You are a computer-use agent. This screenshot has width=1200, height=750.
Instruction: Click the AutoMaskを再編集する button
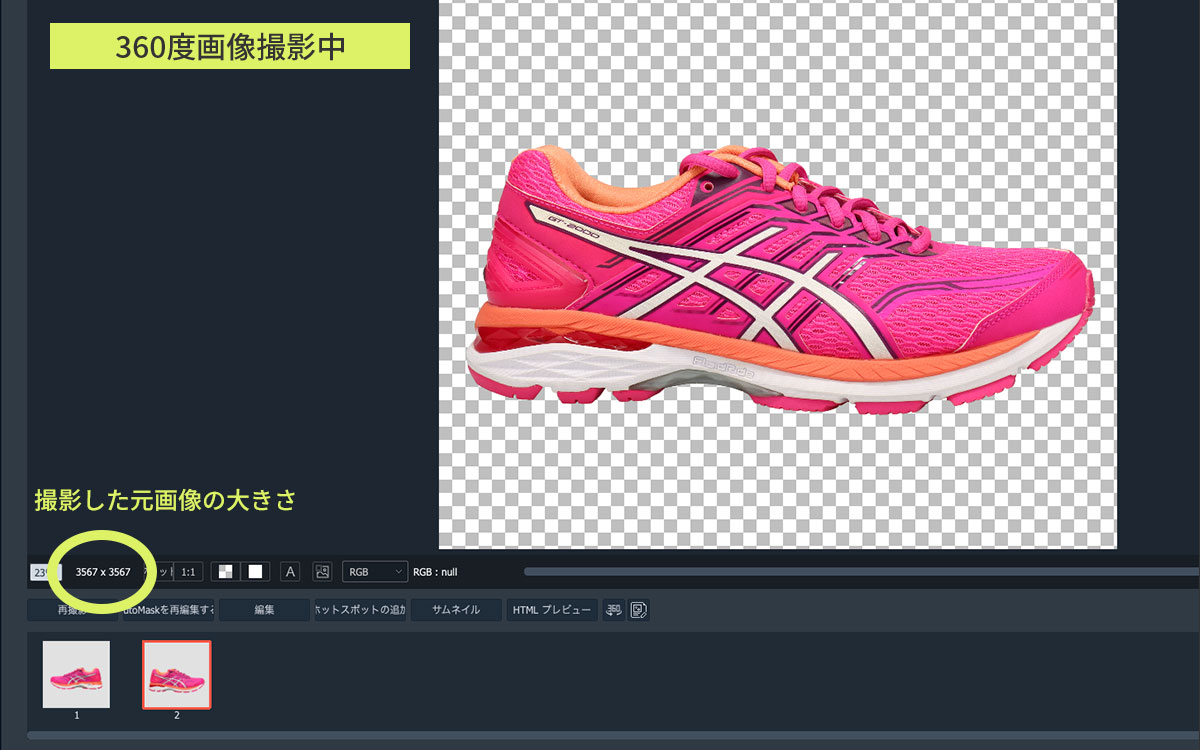tap(168, 610)
